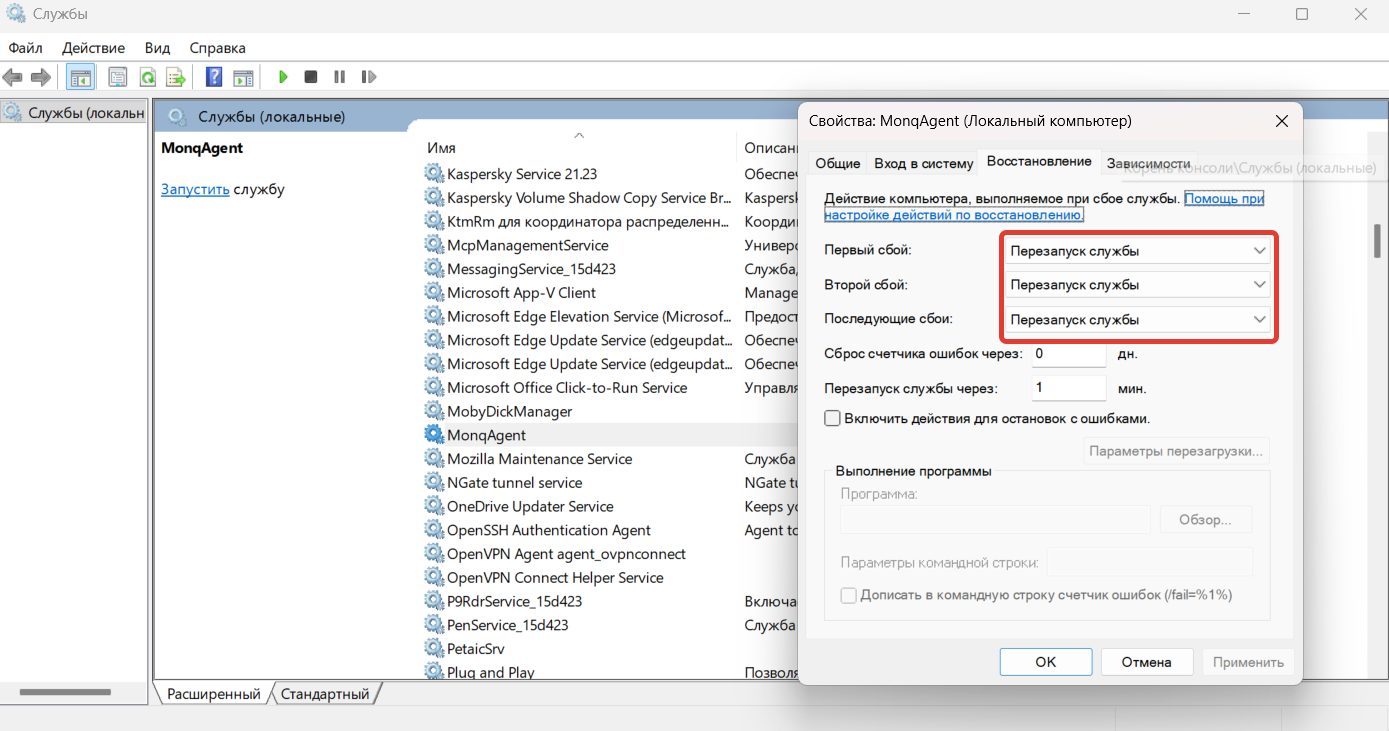The height and width of the screenshot is (731, 1389).
Task: Open the "Действие" menu
Action: [x=93, y=48]
